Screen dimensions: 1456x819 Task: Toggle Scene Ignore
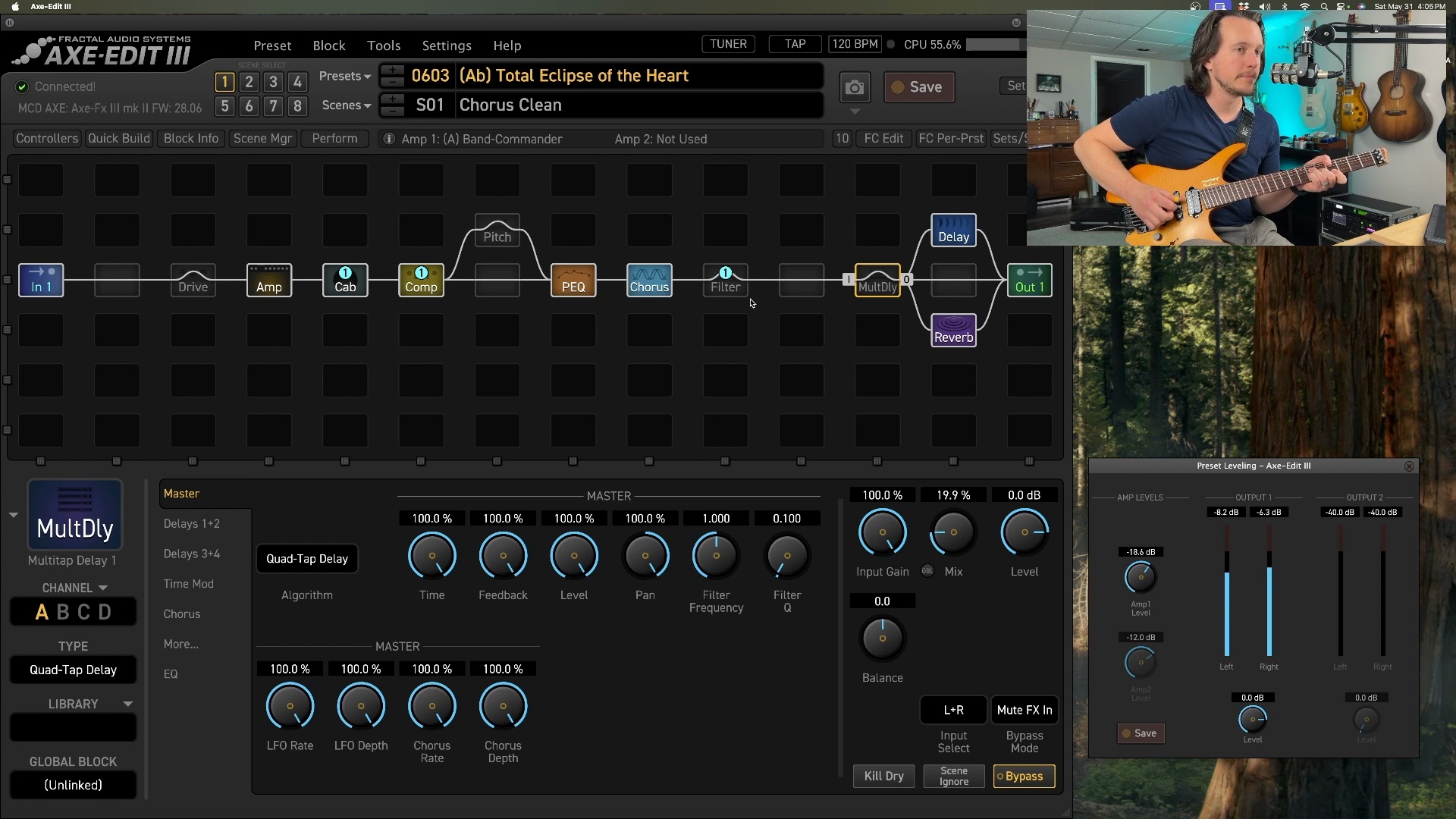pos(954,776)
